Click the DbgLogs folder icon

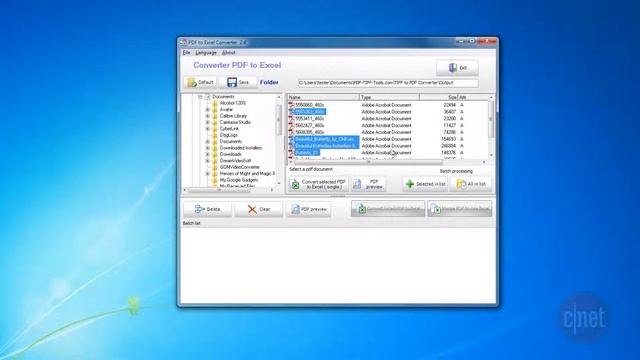215,135
